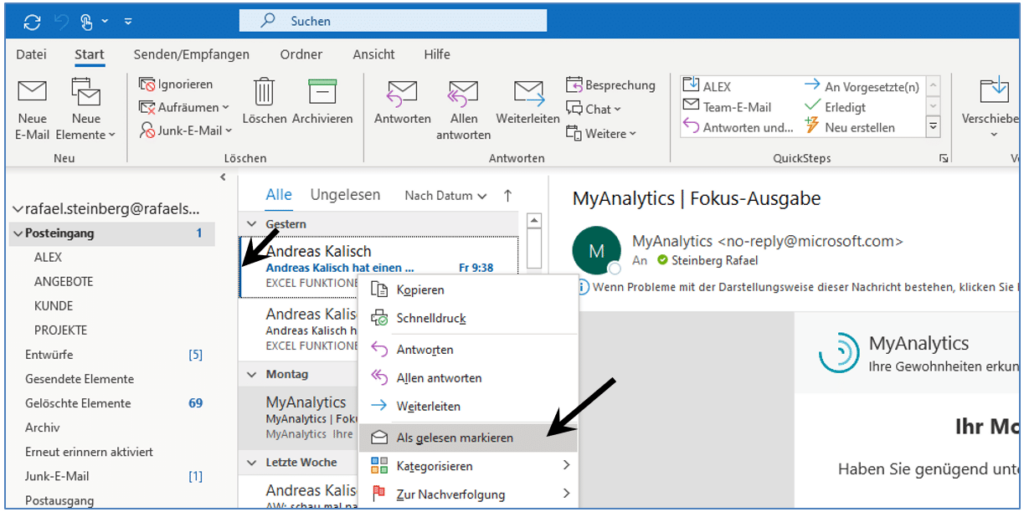Collapse the Gestern message group
This screenshot has width=1024, height=512.
tap(251, 223)
